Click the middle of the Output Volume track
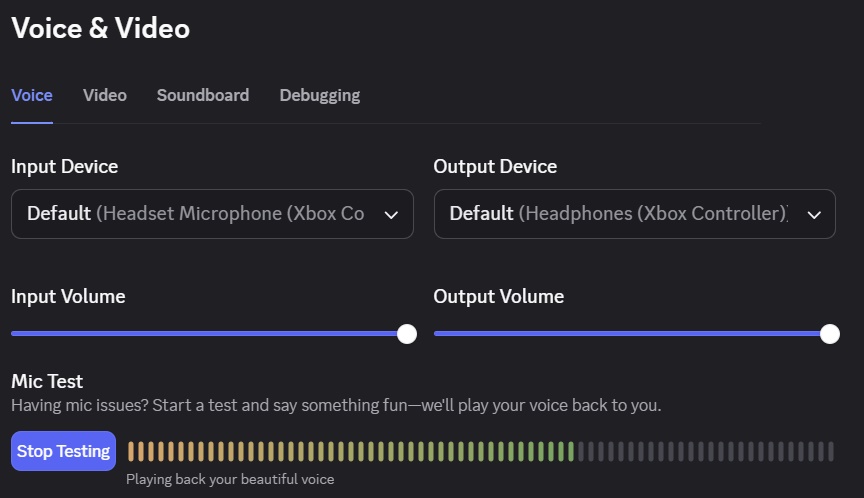The width and height of the screenshot is (864, 498). coord(632,334)
